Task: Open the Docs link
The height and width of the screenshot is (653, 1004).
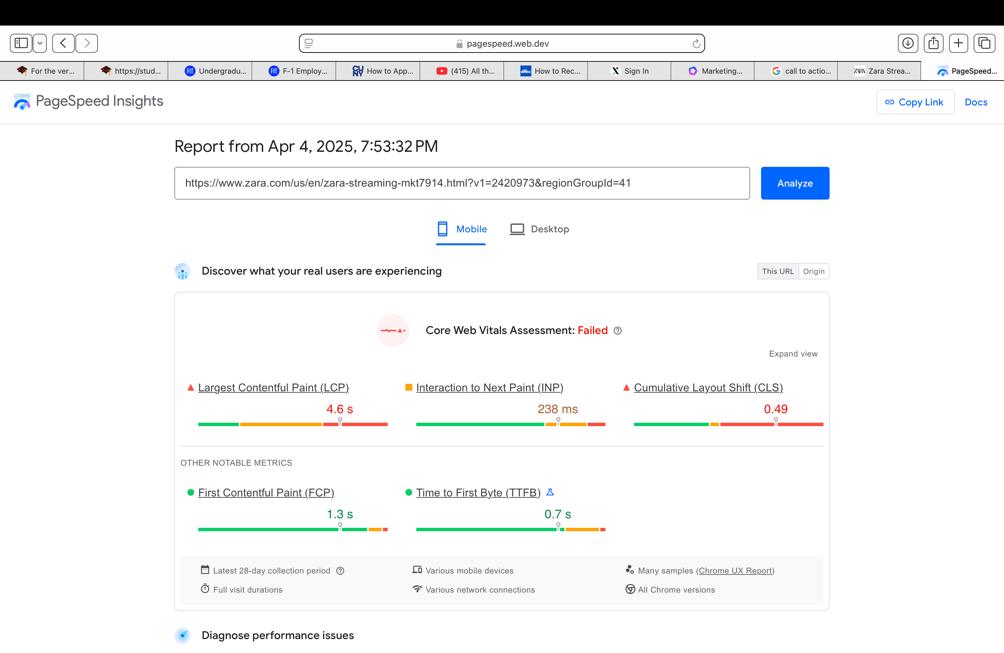Action: pyautogui.click(x=976, y=102)
